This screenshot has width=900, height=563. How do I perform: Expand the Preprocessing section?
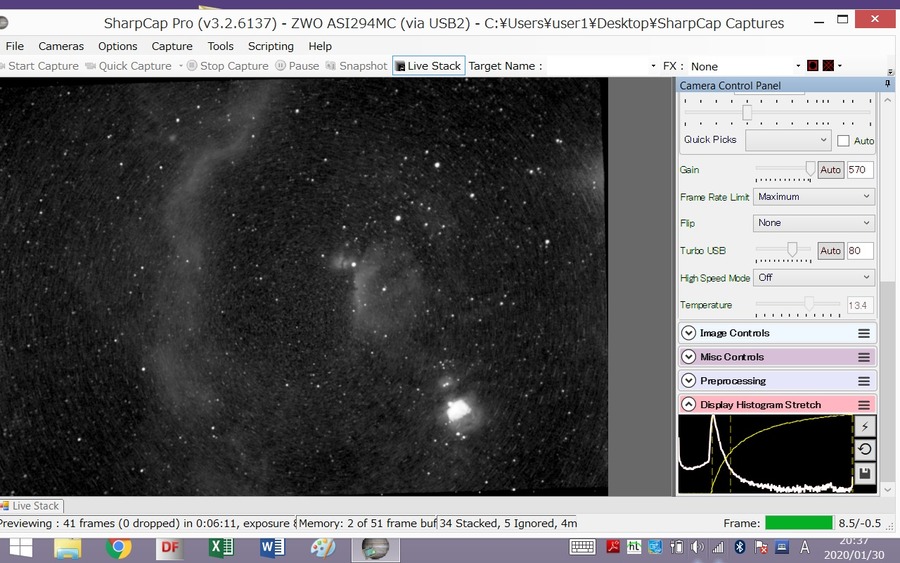[x=688, y=381]
